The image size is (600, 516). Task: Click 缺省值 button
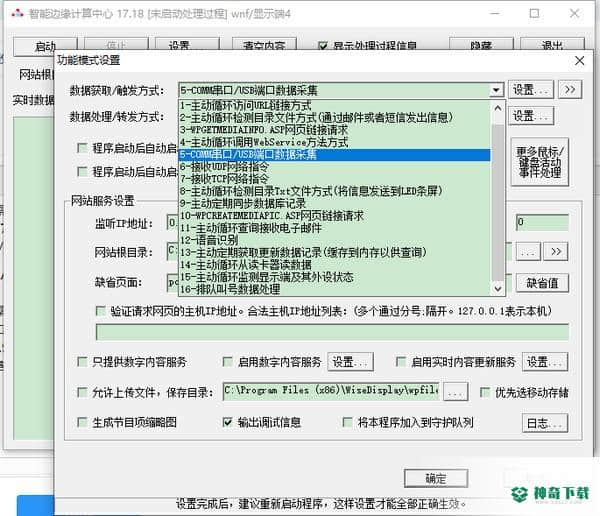coord(542,283)
